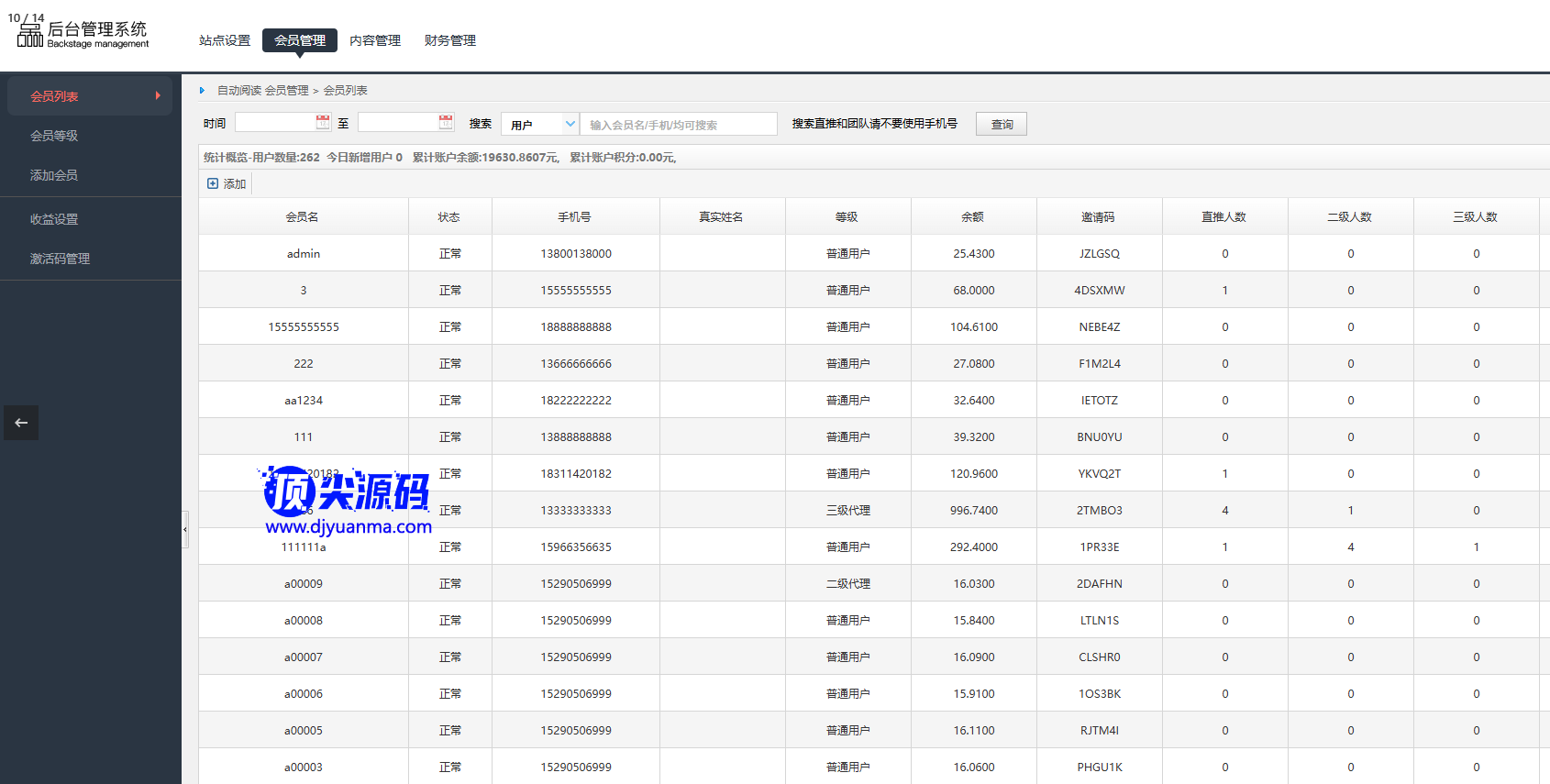Image resolution: width=1550 pixels, height=784 pixels.
Task: Open 会员等级 in the sidebar
Action: pyautogui.click(x=54, y=136)
